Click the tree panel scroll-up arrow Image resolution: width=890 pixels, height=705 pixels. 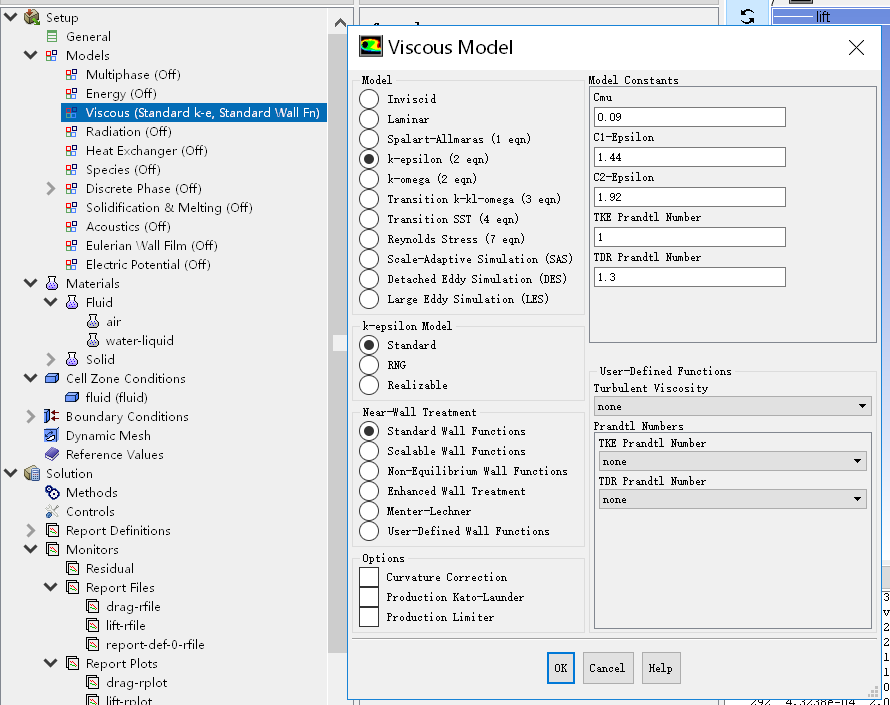340,23
